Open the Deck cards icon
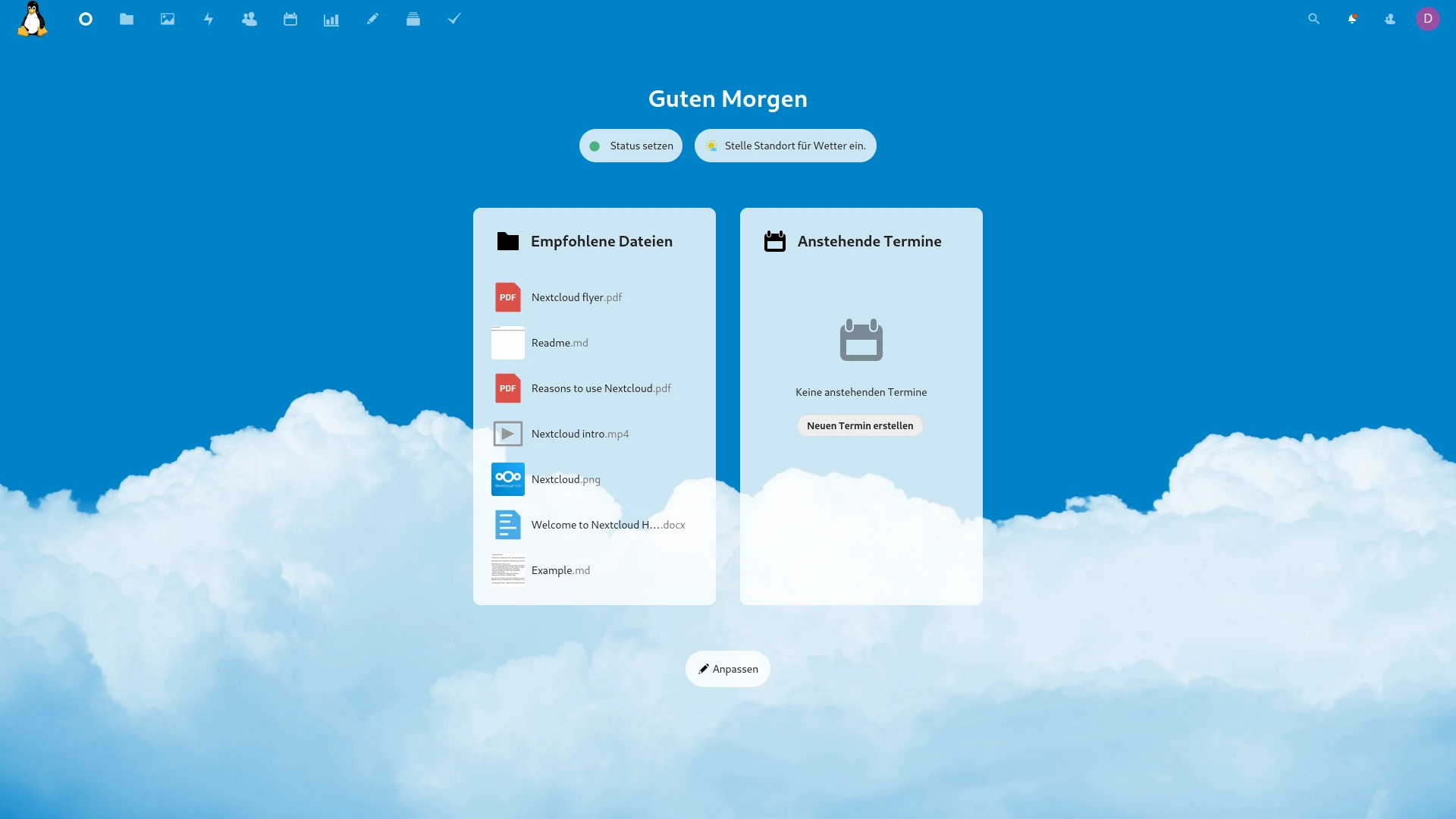 pos(413,19)
